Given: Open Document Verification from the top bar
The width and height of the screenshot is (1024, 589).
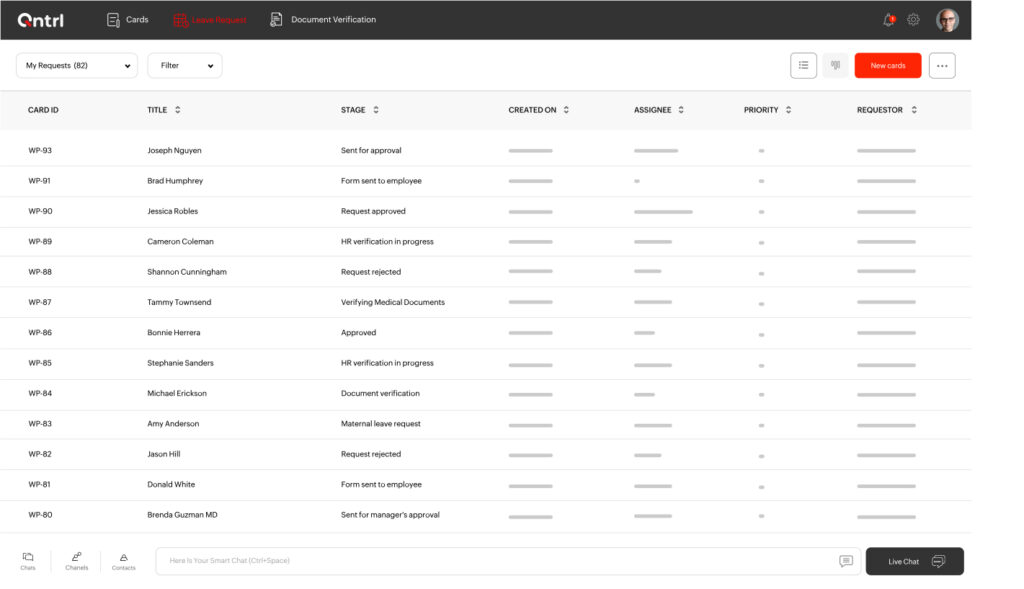Looking at the screenshot, I should [276, 18].
